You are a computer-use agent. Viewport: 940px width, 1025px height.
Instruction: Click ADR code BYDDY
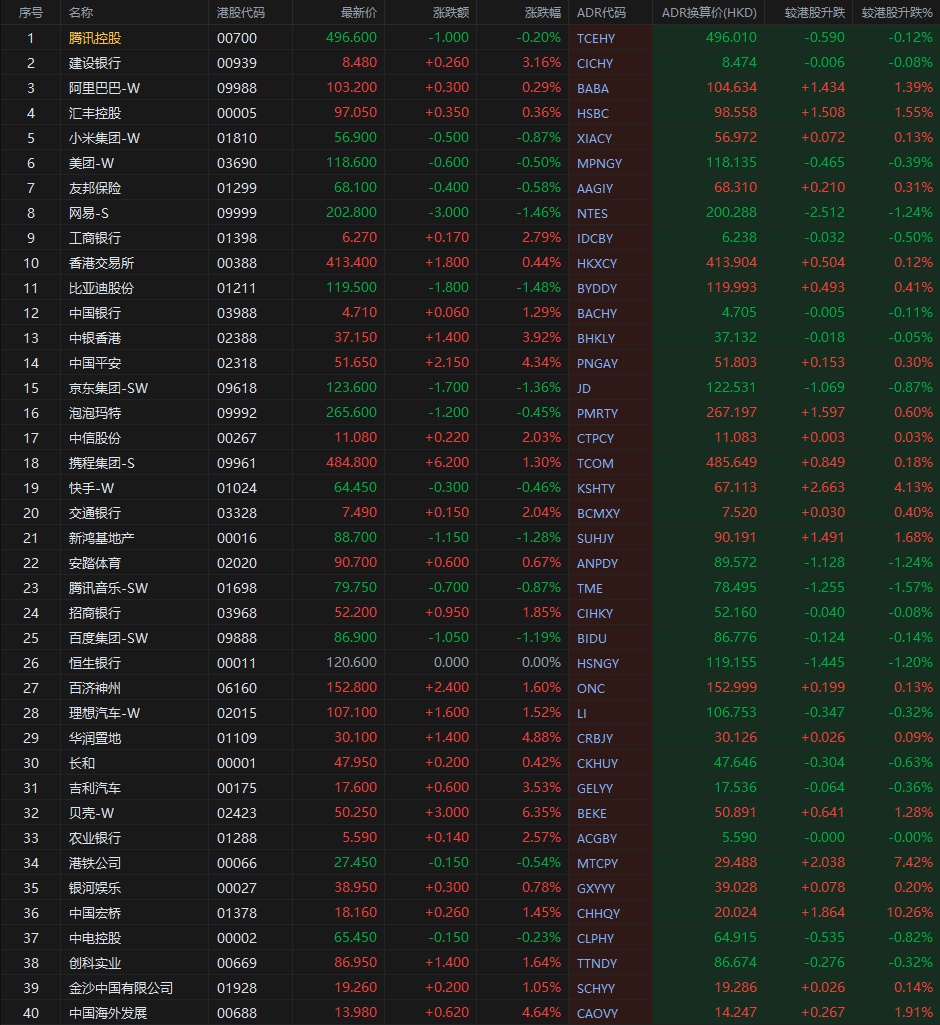coord(597,288)
